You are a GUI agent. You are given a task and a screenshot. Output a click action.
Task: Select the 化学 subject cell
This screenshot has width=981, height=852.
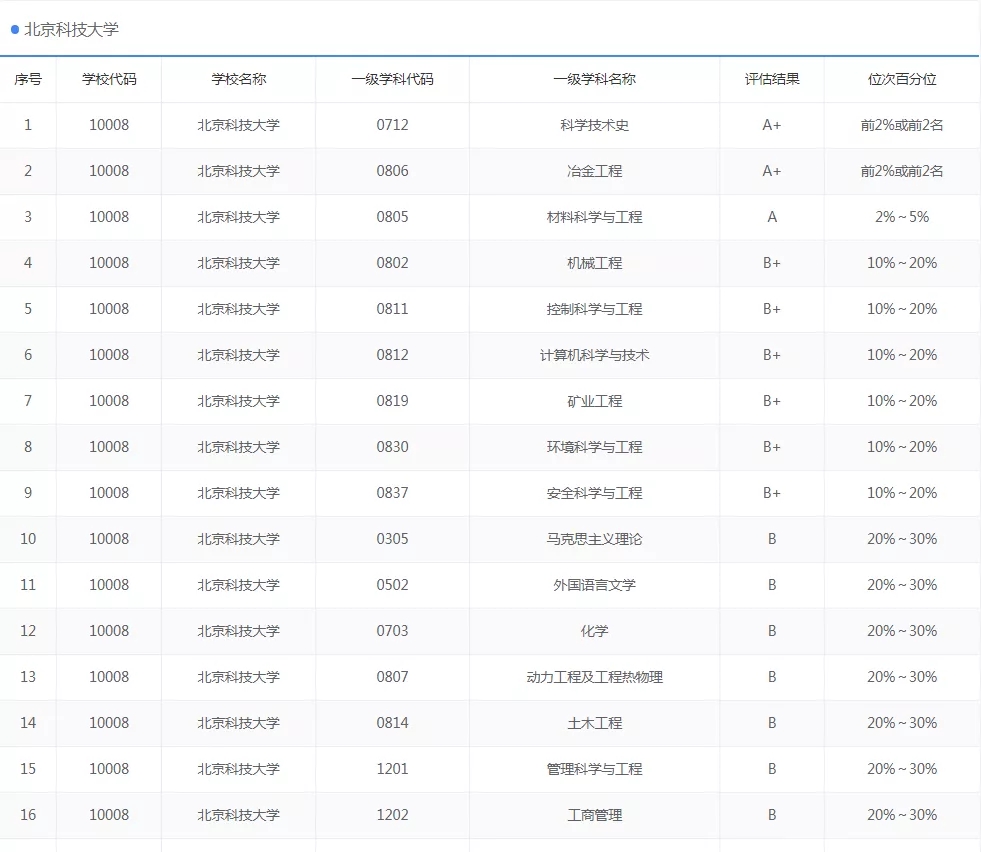[x=594, y=631]
